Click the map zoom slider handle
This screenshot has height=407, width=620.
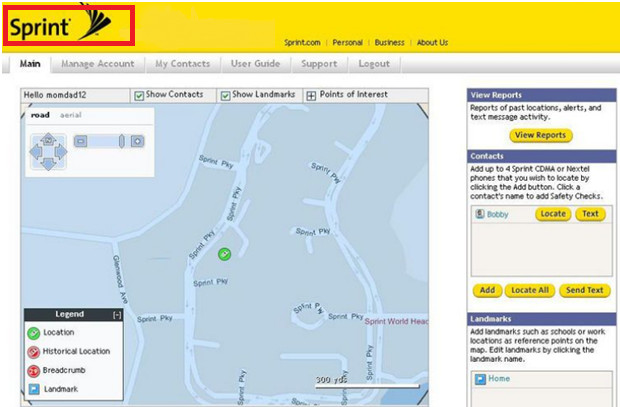(121, 141)
